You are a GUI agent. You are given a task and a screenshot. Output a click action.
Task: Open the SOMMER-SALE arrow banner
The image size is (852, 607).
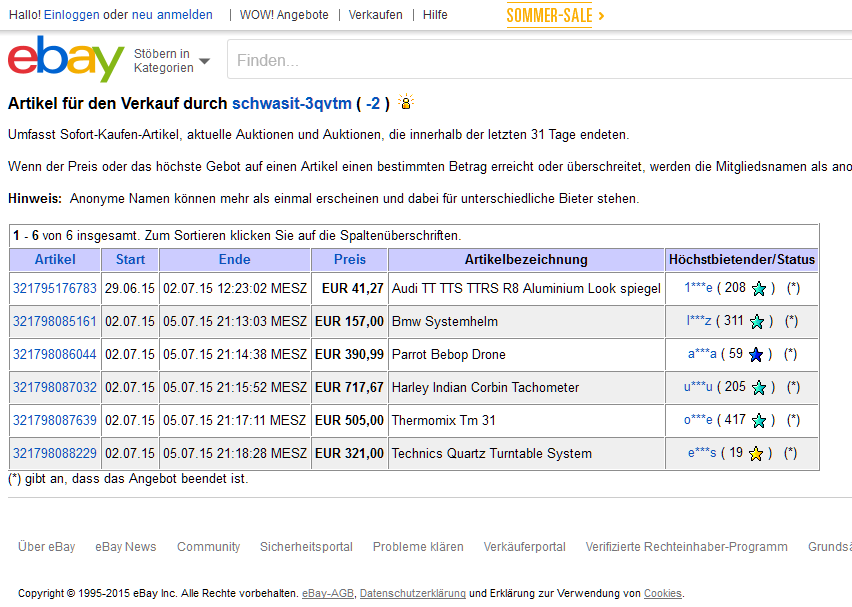pos(555,15)
